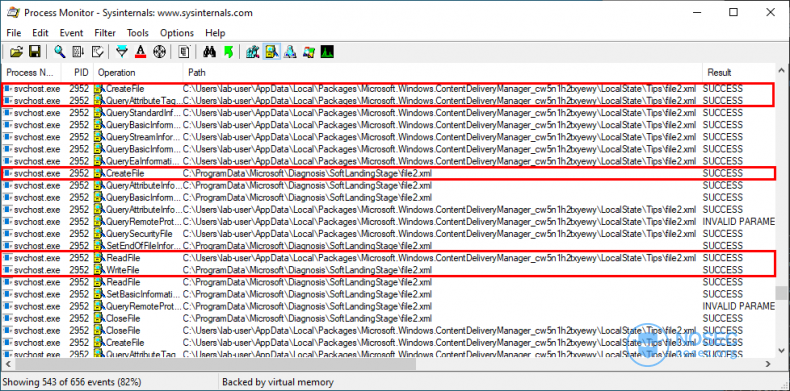
Task: Toggle event capture with the magnifier icon
Action: 59,51
